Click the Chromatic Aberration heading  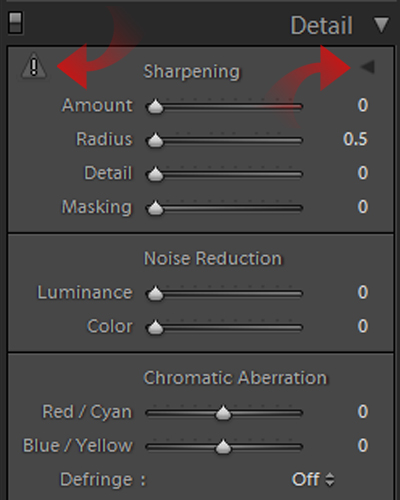pos(235,378)
